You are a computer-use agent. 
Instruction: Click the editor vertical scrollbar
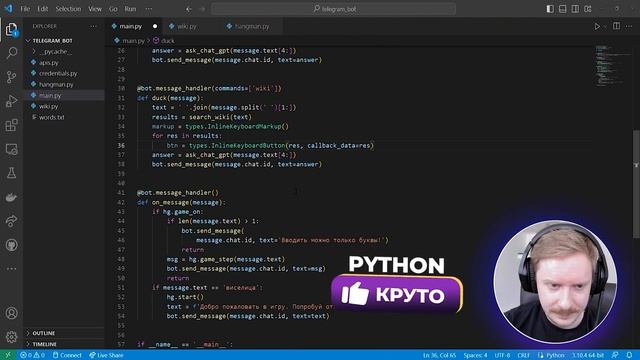click(x=636, y=184)
